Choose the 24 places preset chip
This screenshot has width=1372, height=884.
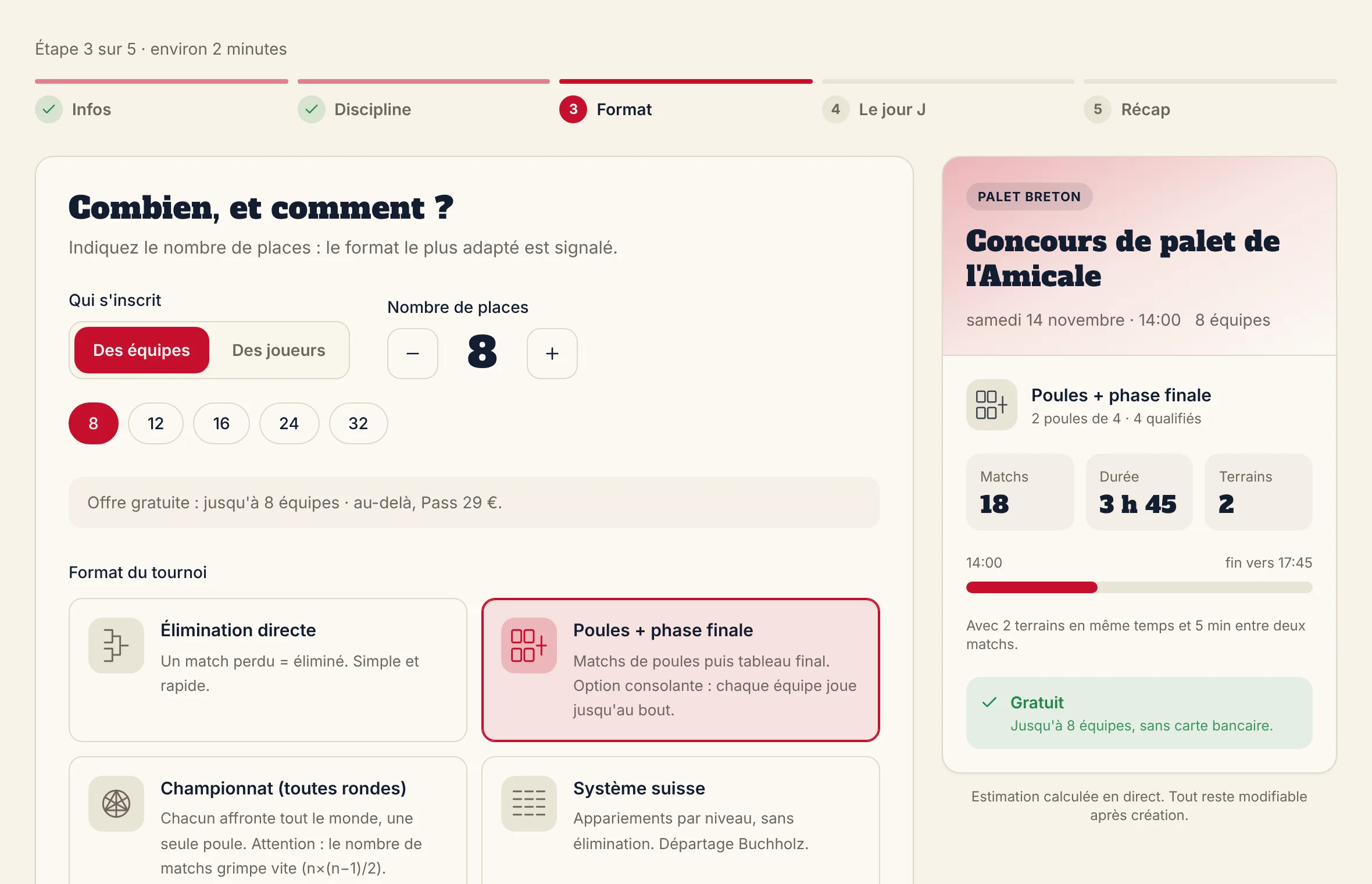[289, 423]
